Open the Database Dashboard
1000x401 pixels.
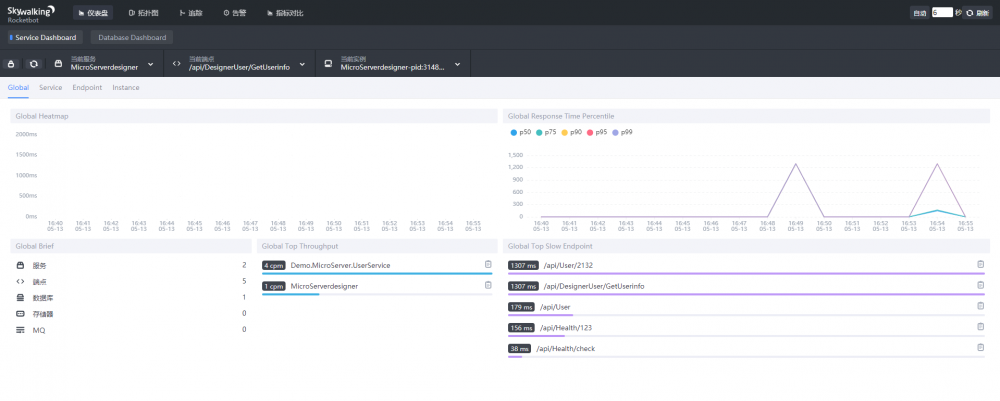(x=132, y=37)
